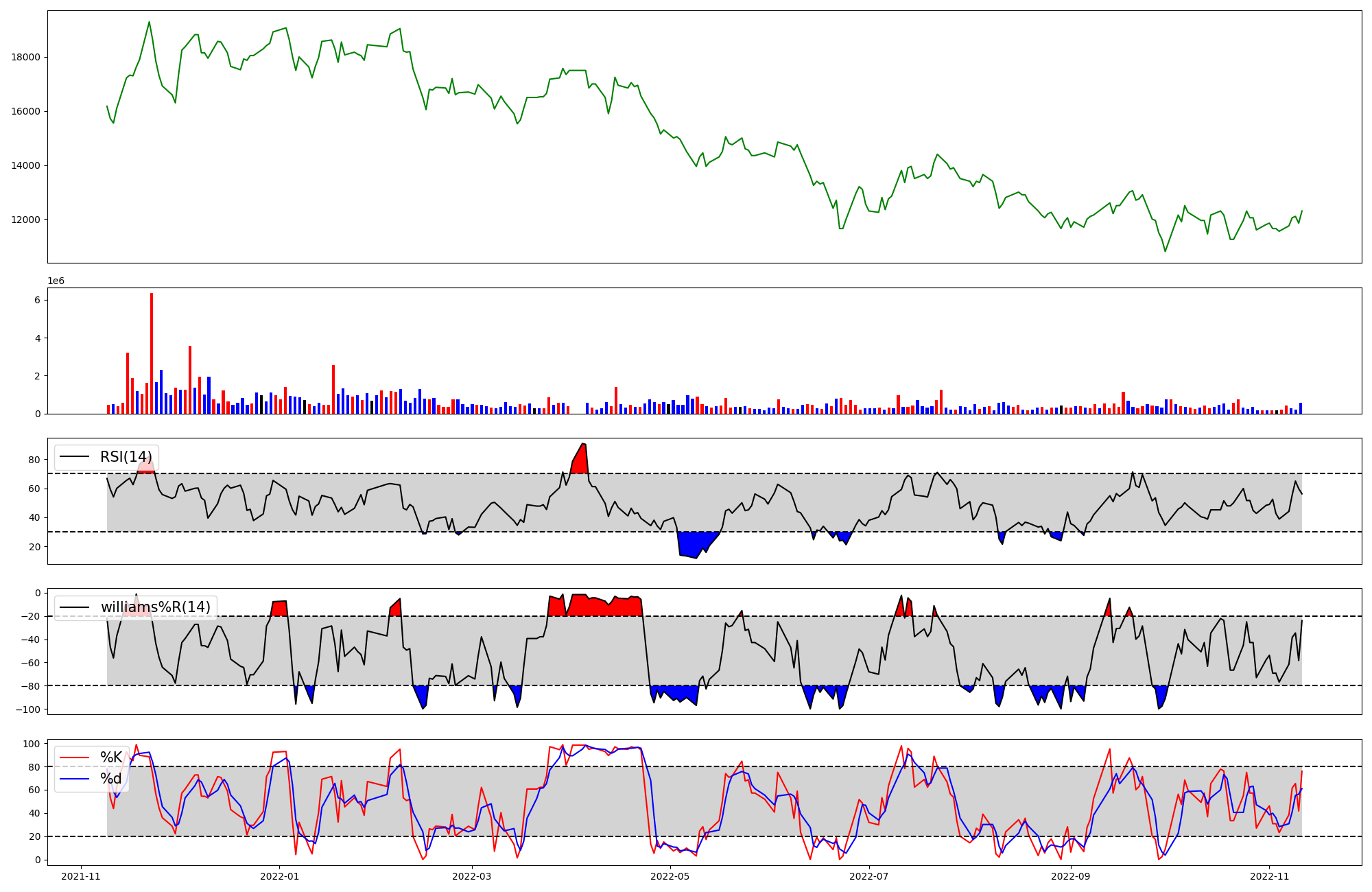Click the williams%R(14) legend label
This screenshot has height=892, width=1372.
click(156, 607)
